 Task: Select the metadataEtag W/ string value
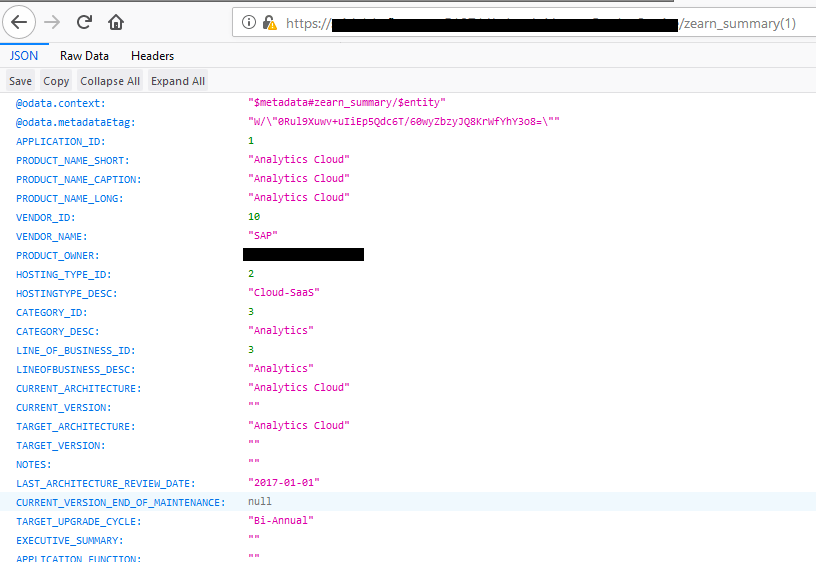coord(404,121)
